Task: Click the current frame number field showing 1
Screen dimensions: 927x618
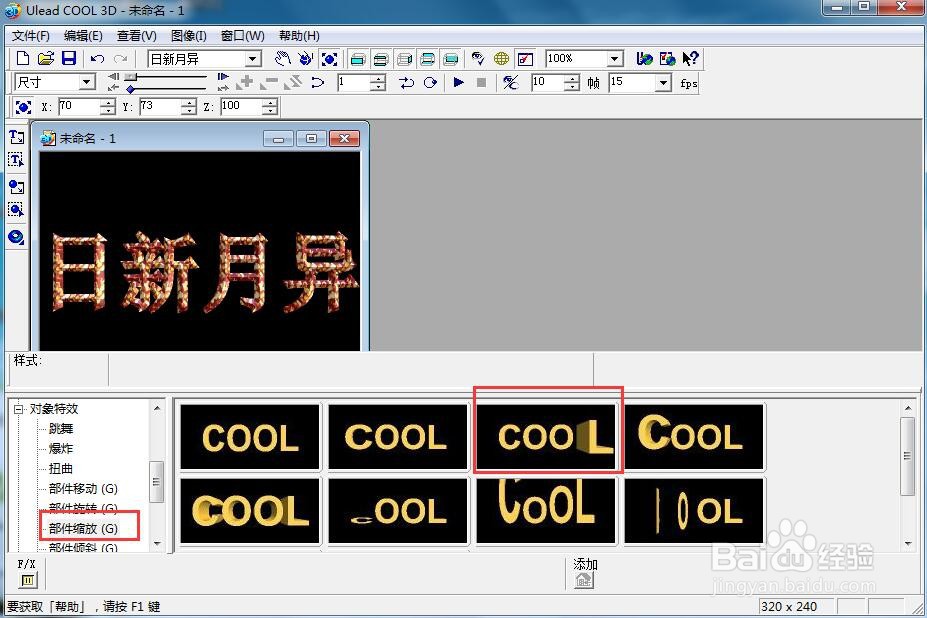Action: tap(354, 82)
